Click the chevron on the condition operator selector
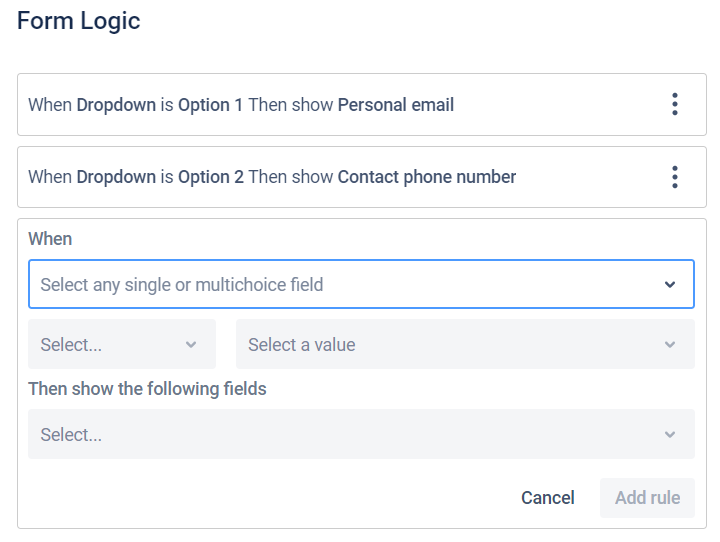The image size is (720, 542). coord(191,345)
